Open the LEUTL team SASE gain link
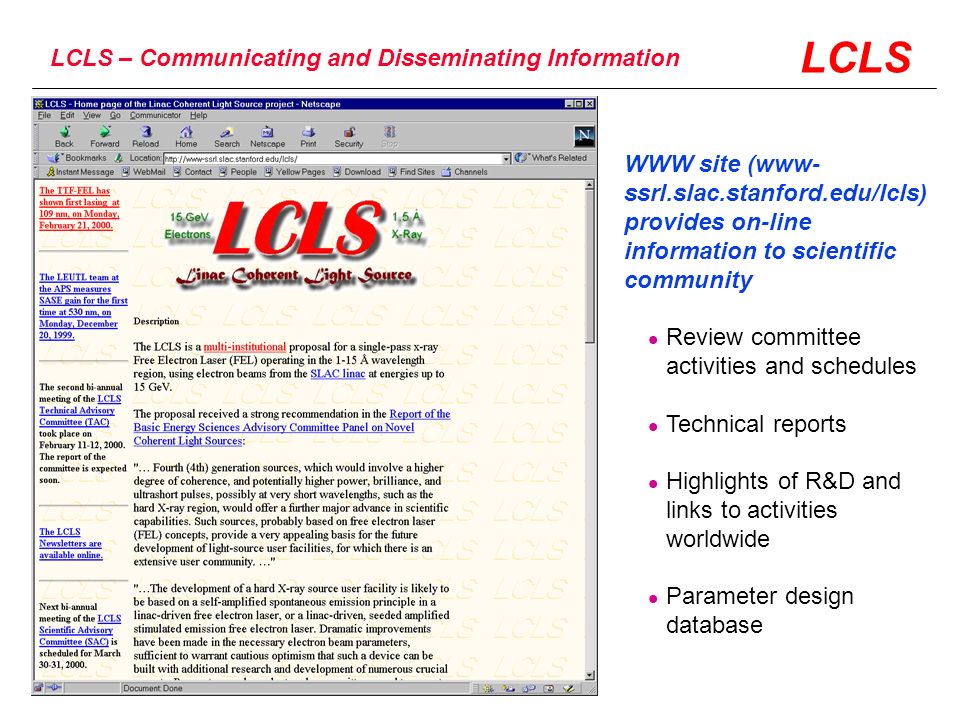Viewport: 960px width, 720px height. click(x=83, y=306)
